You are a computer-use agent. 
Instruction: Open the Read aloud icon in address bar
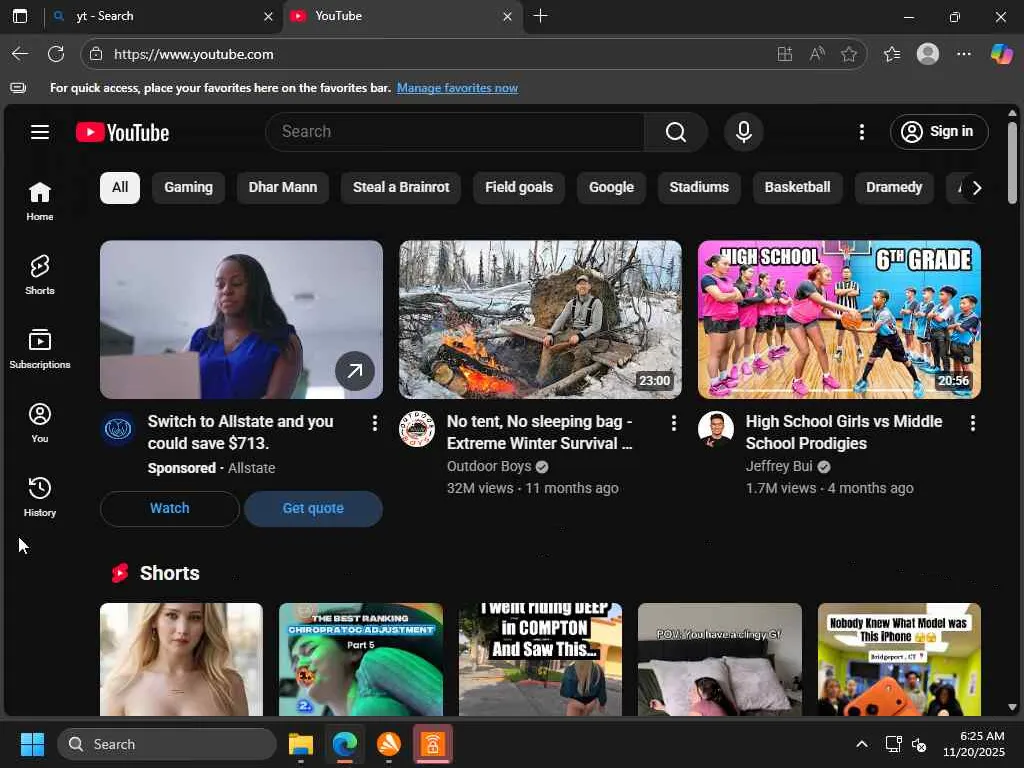coord(816,54)
